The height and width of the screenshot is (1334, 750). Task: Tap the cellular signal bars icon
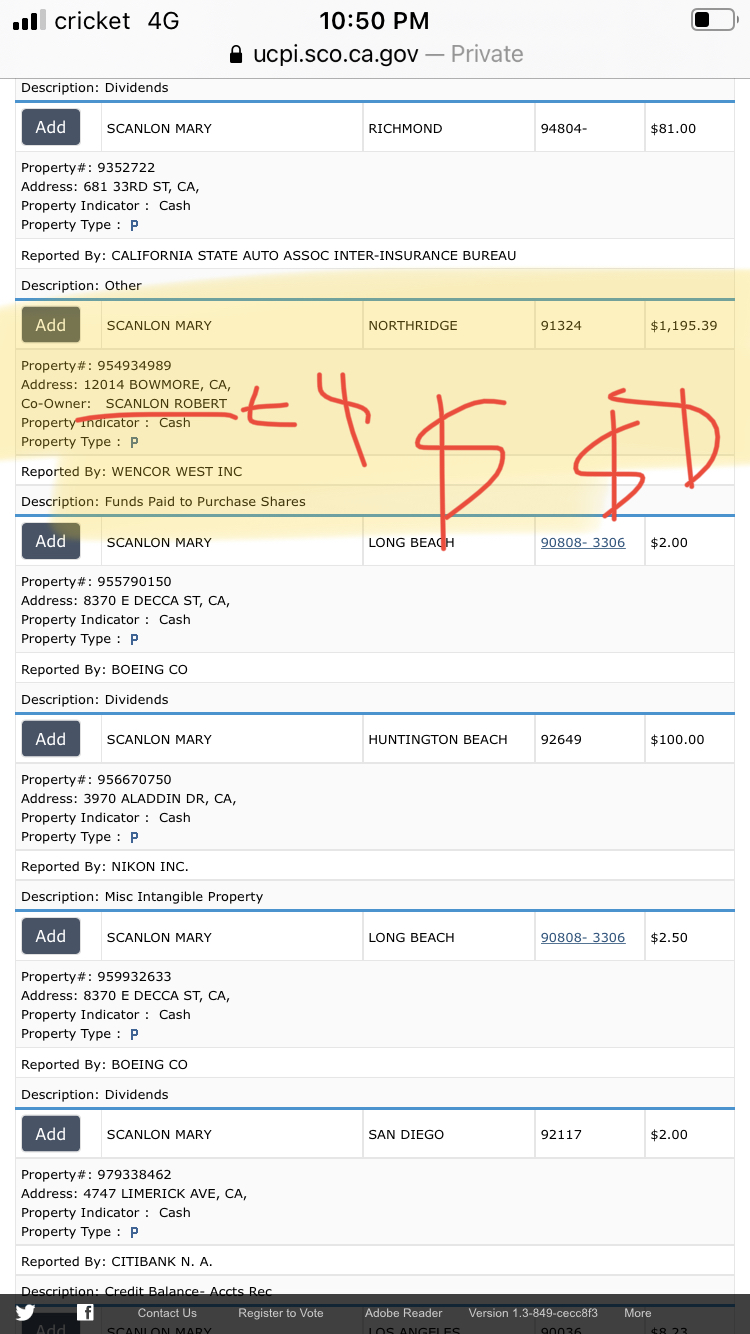coord(29,21)
